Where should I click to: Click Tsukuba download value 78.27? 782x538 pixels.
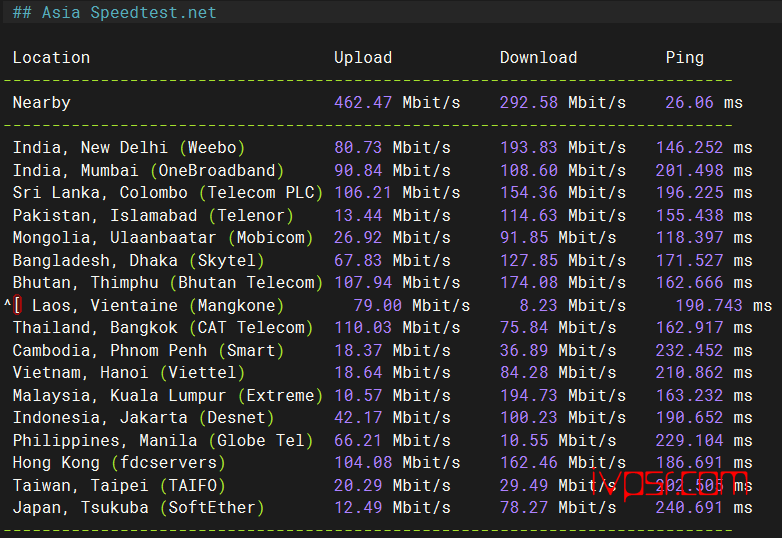[x=524, y=508]
